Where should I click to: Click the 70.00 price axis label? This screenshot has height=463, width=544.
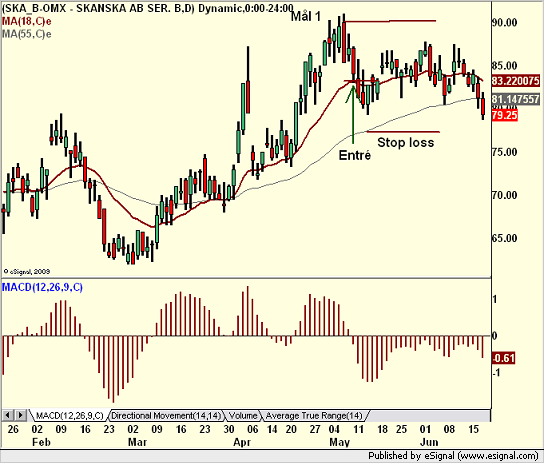coord(504,195)
